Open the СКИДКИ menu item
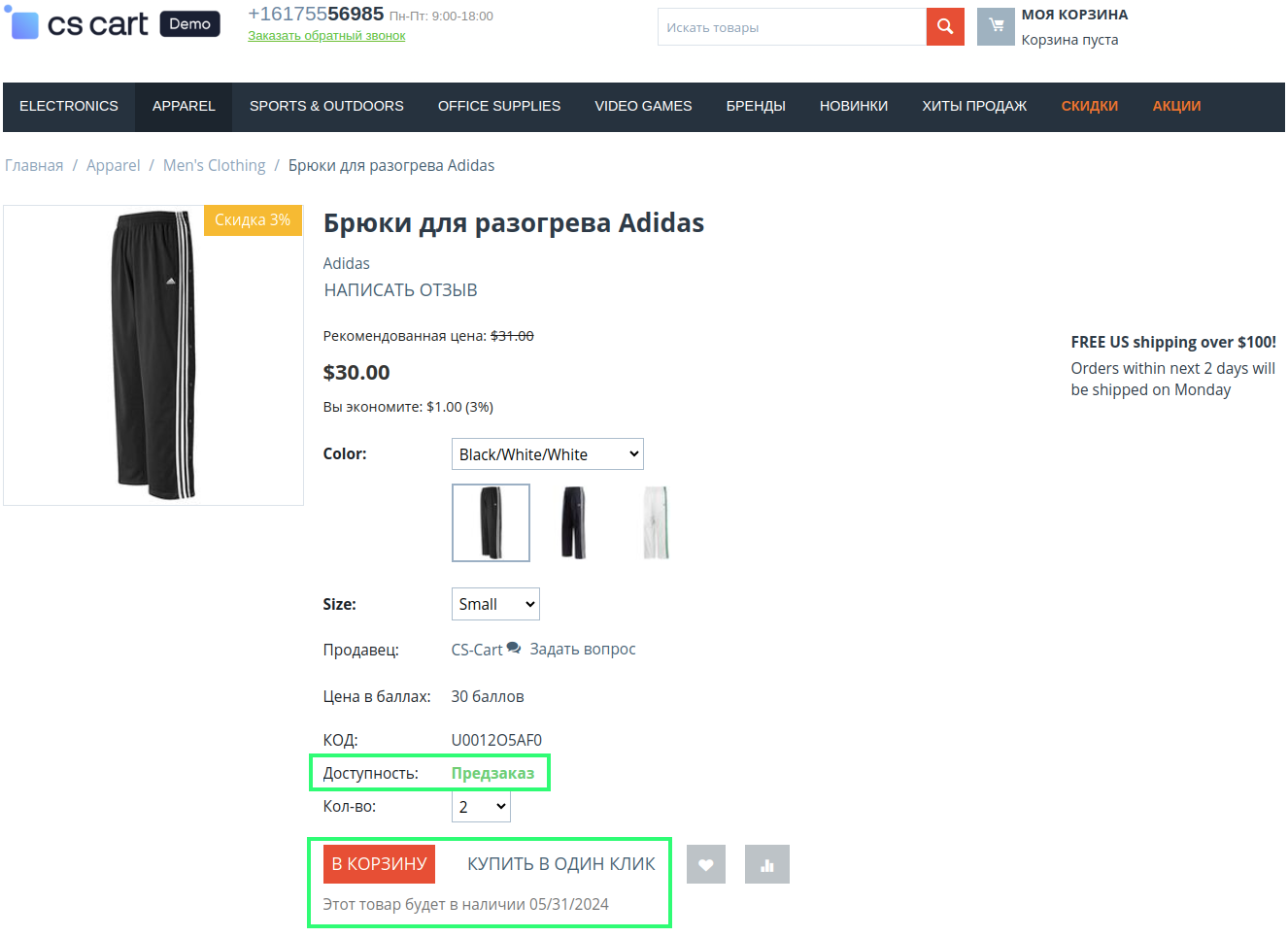The width and height of the screenshot is (1288, 937). tap(1089, 106)
